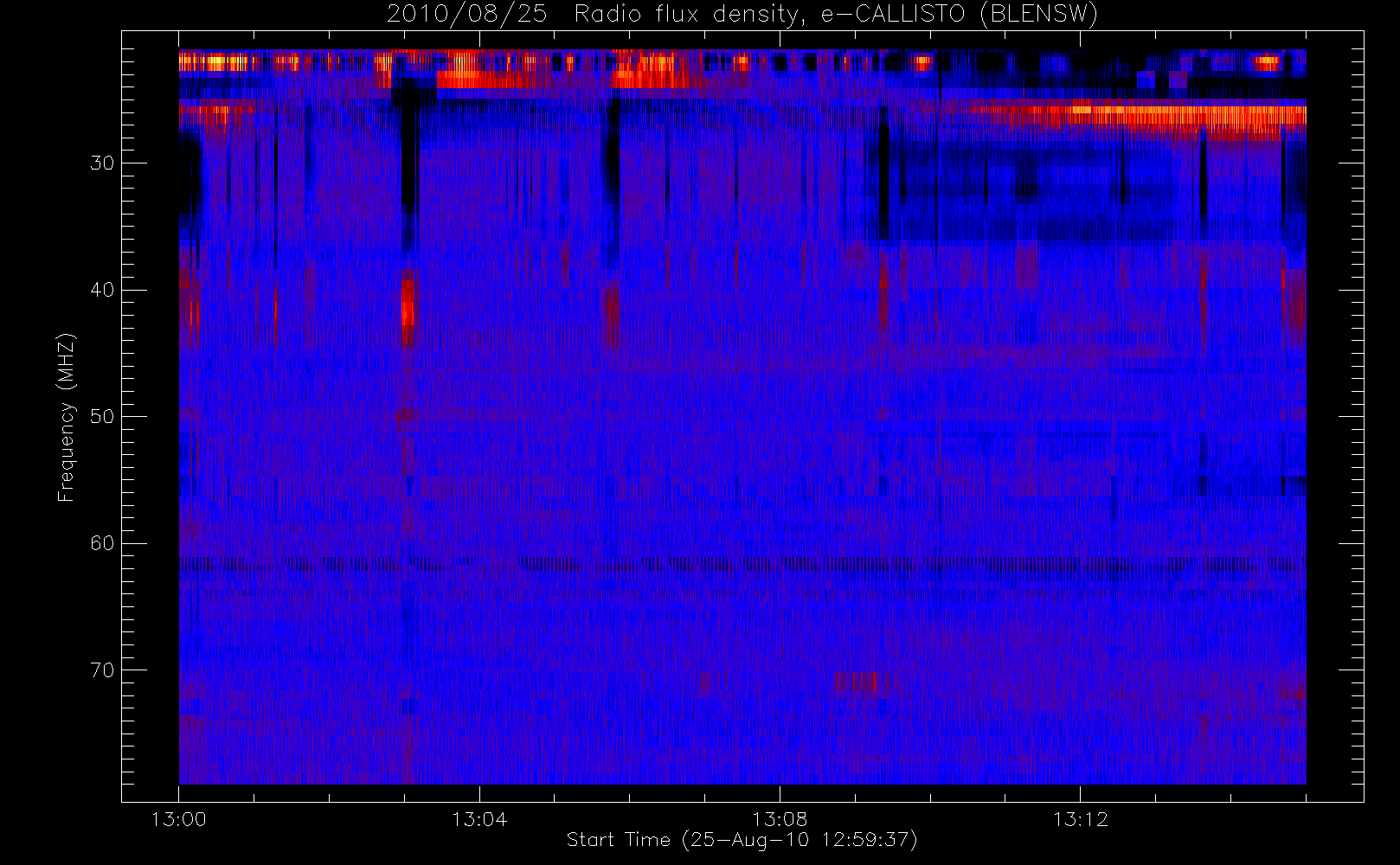Click the 60 frequency tick label
This screenshot has width=1400, height=865.
102,543
